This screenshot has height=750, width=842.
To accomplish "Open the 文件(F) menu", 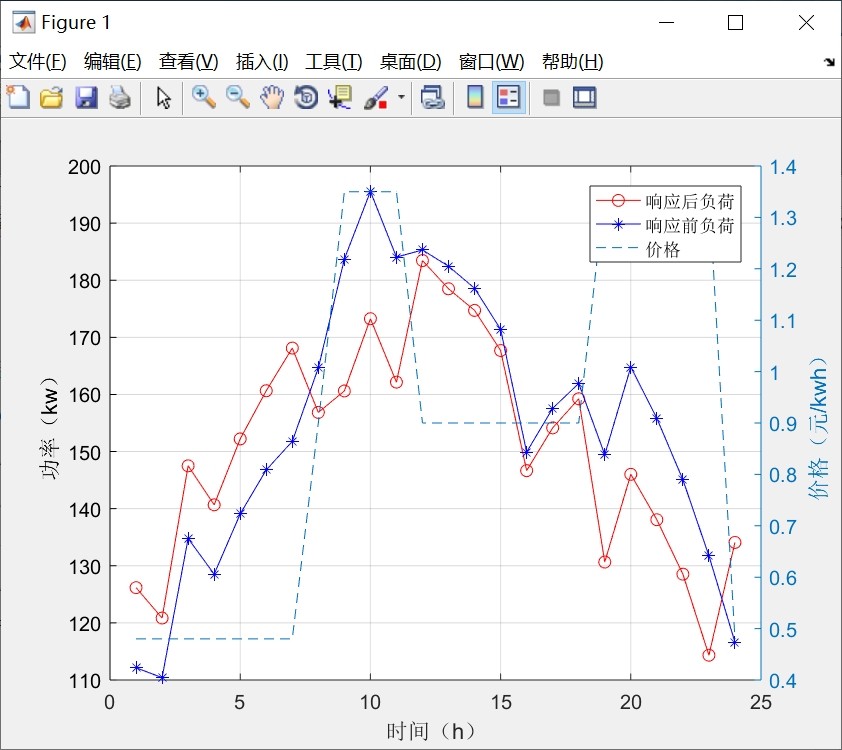I will point(38,62).
